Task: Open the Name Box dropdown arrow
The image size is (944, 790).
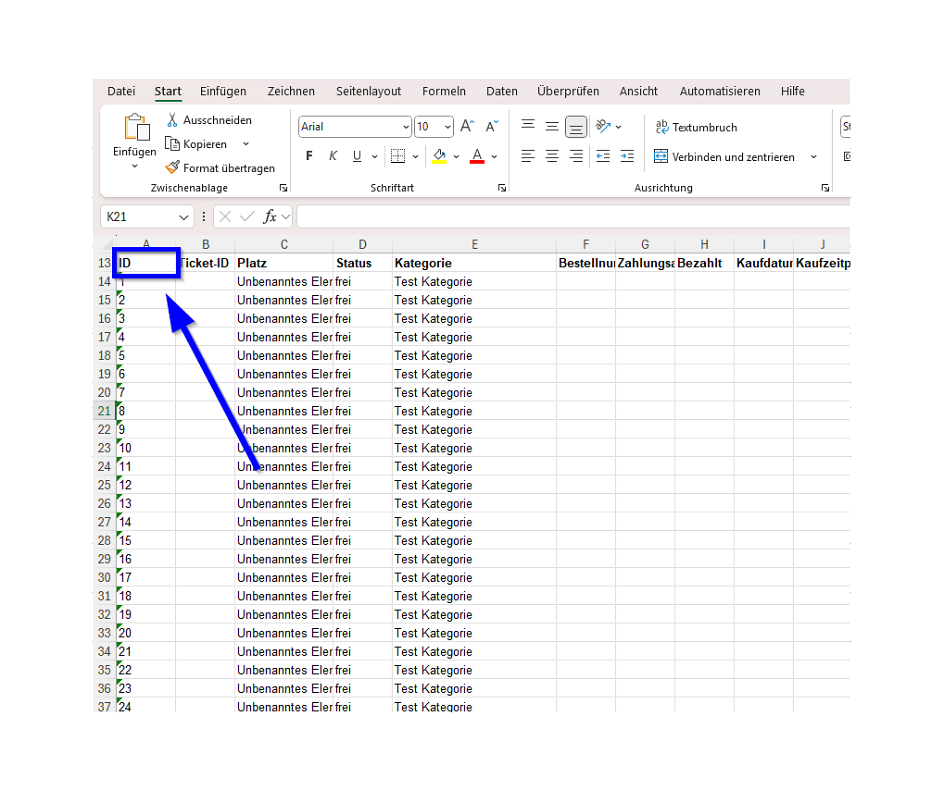Action: [184, 217]
